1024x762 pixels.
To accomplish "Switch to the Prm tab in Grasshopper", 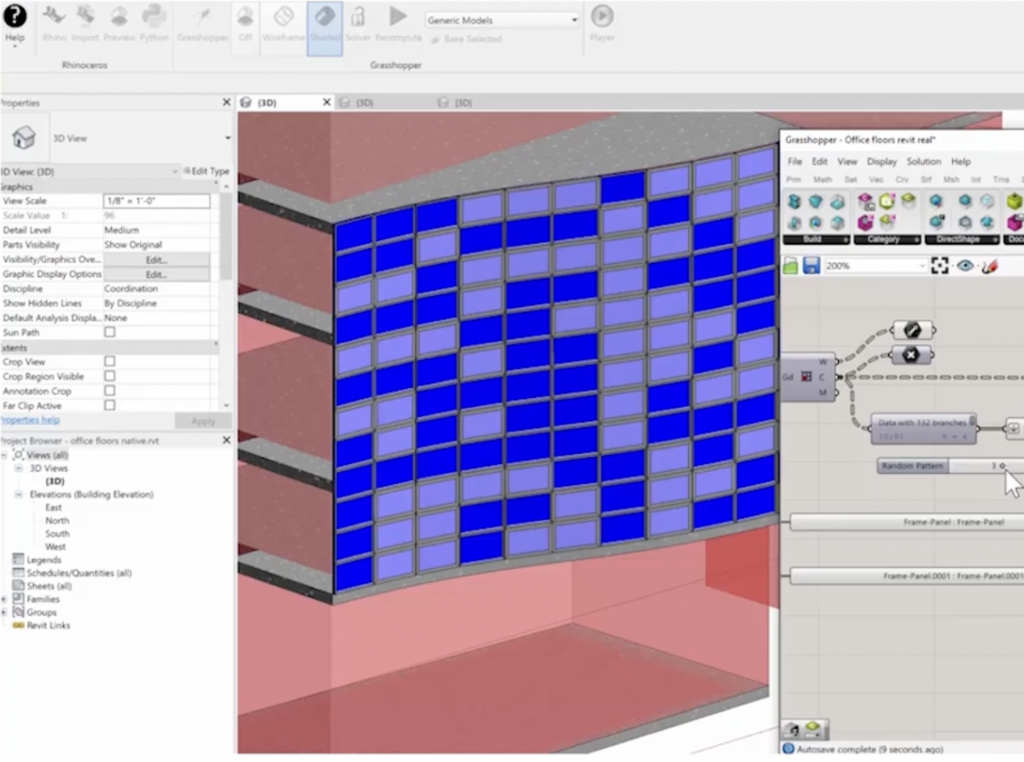I will pyautogui.click(x=794, y=181).
